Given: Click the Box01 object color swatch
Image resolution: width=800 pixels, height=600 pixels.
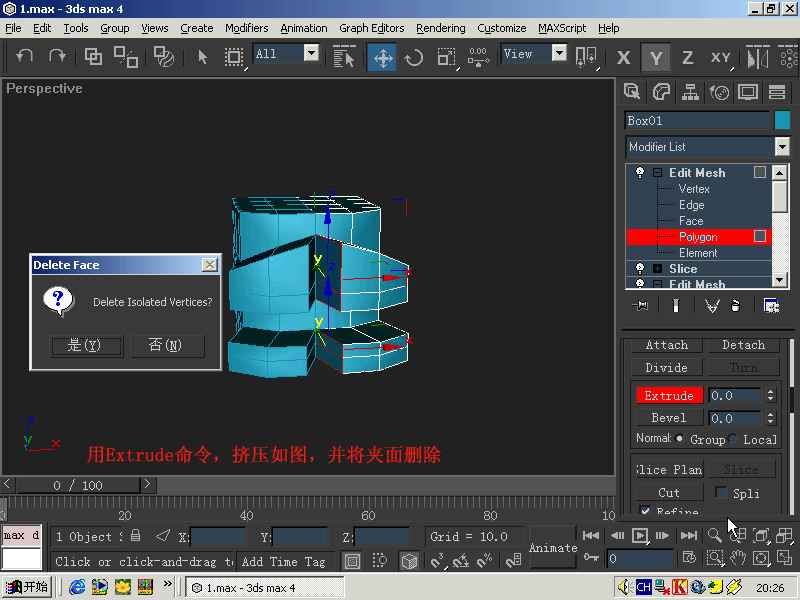Looking at the screenshot, I should tap(782, 120).
